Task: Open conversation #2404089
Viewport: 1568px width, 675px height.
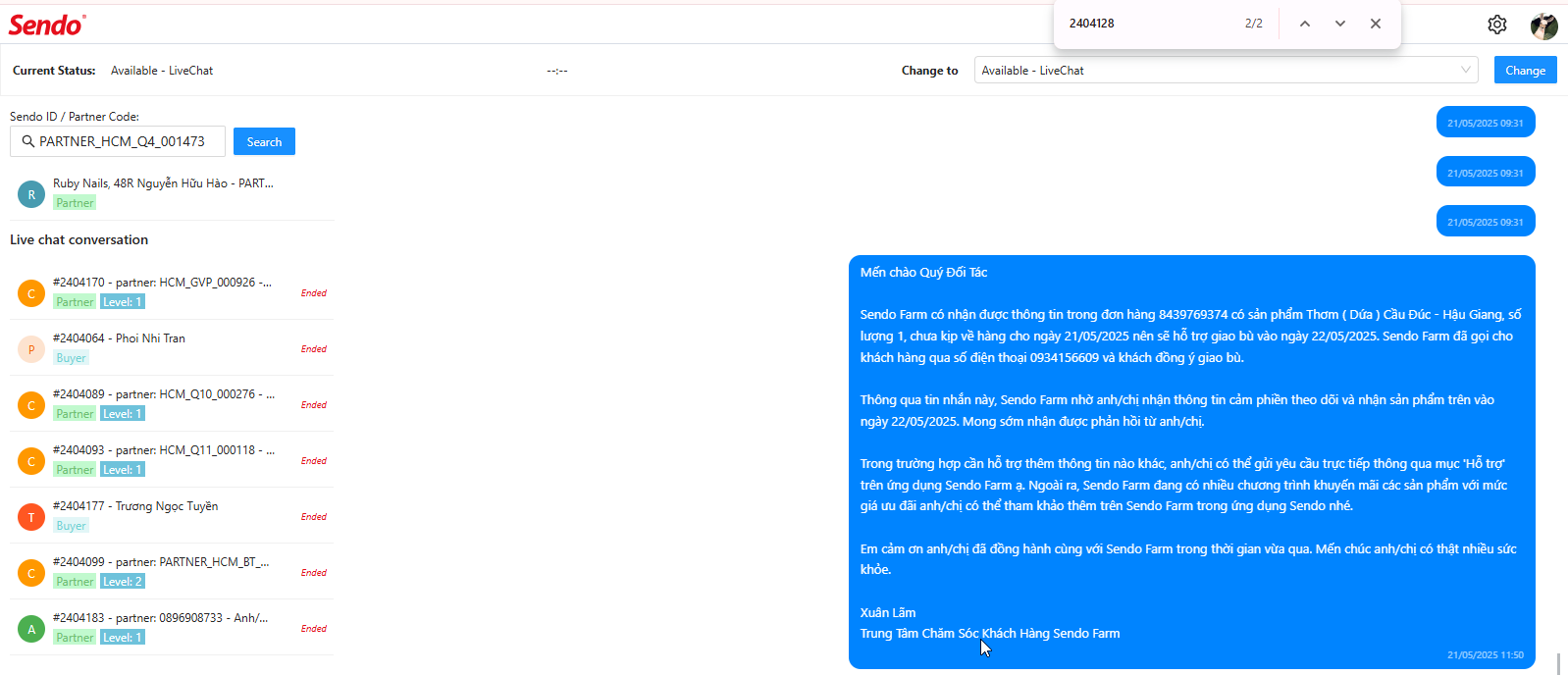Action: 172,404
